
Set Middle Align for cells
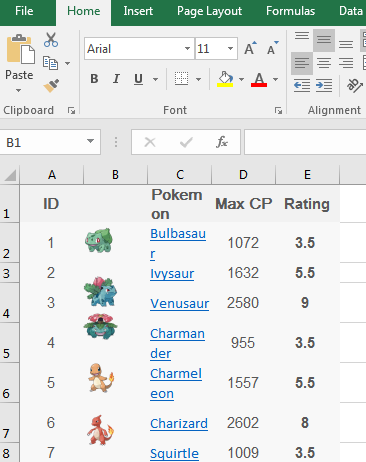(324, 40)
